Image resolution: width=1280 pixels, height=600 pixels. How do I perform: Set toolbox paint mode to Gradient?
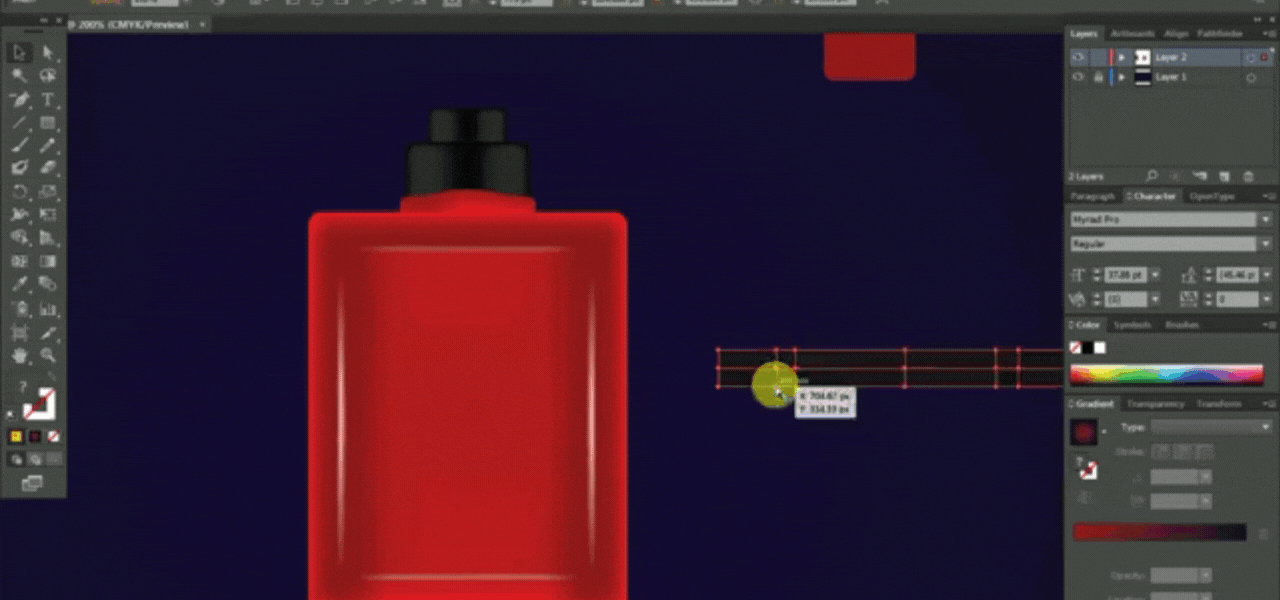34,437
